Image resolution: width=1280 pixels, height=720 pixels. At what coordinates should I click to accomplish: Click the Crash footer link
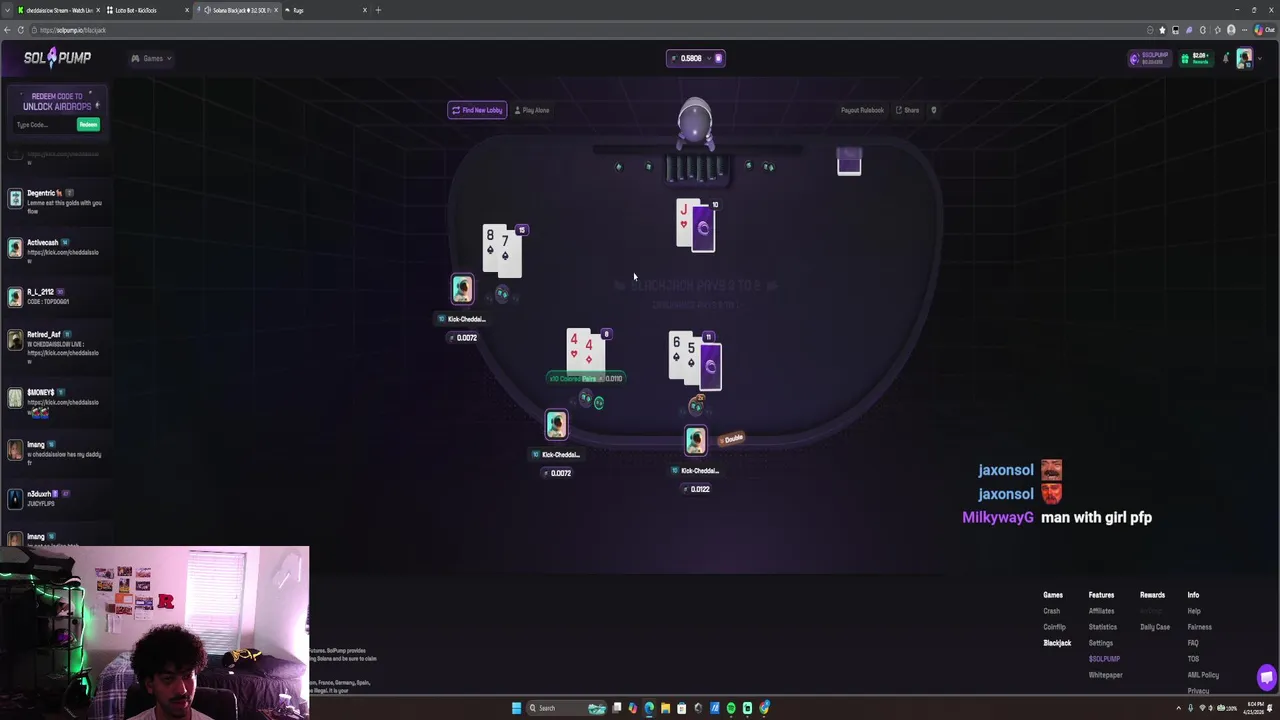(1051, 611)
